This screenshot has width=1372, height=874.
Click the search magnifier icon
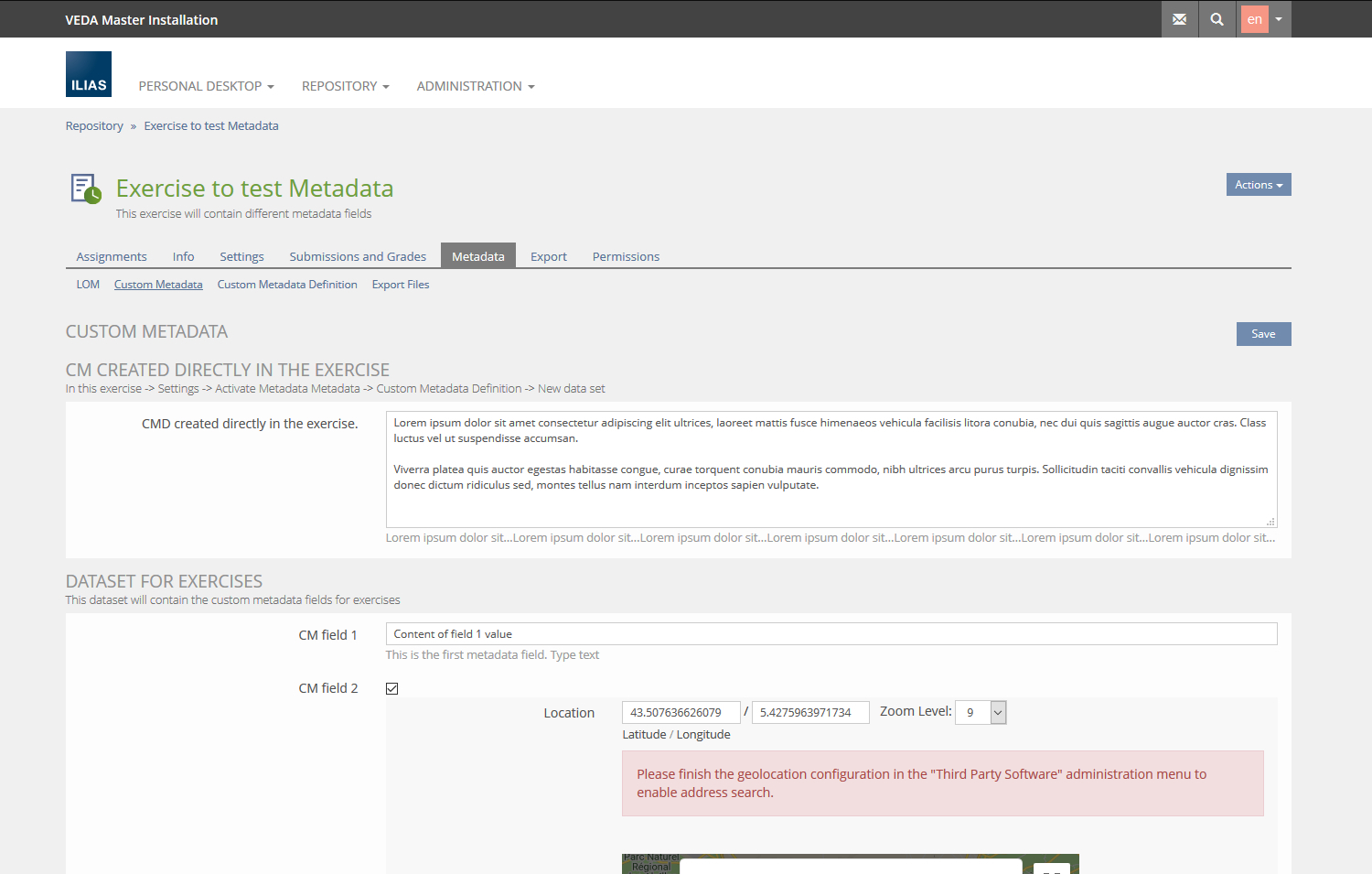[x=1217, y=19]
